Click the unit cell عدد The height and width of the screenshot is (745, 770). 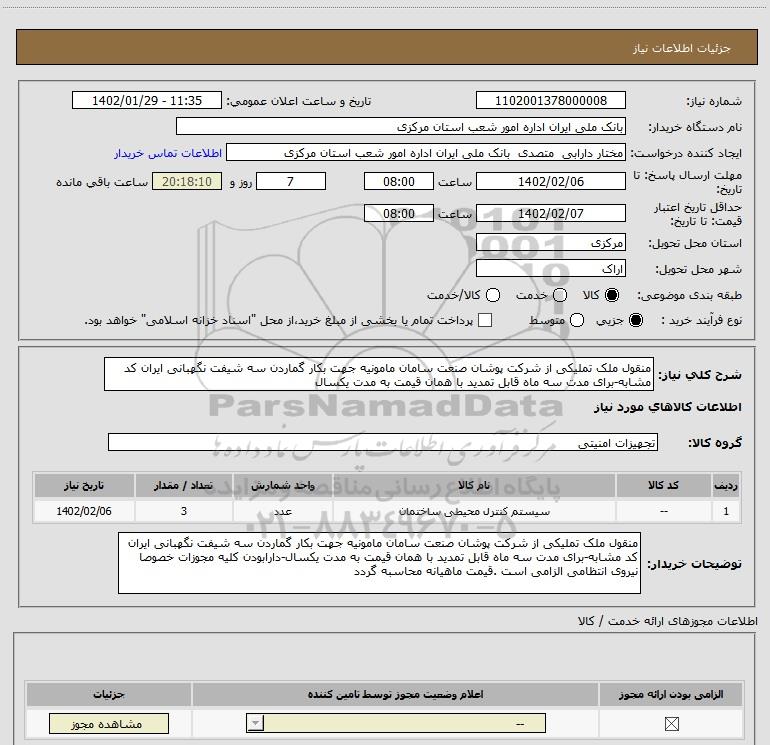283,511
